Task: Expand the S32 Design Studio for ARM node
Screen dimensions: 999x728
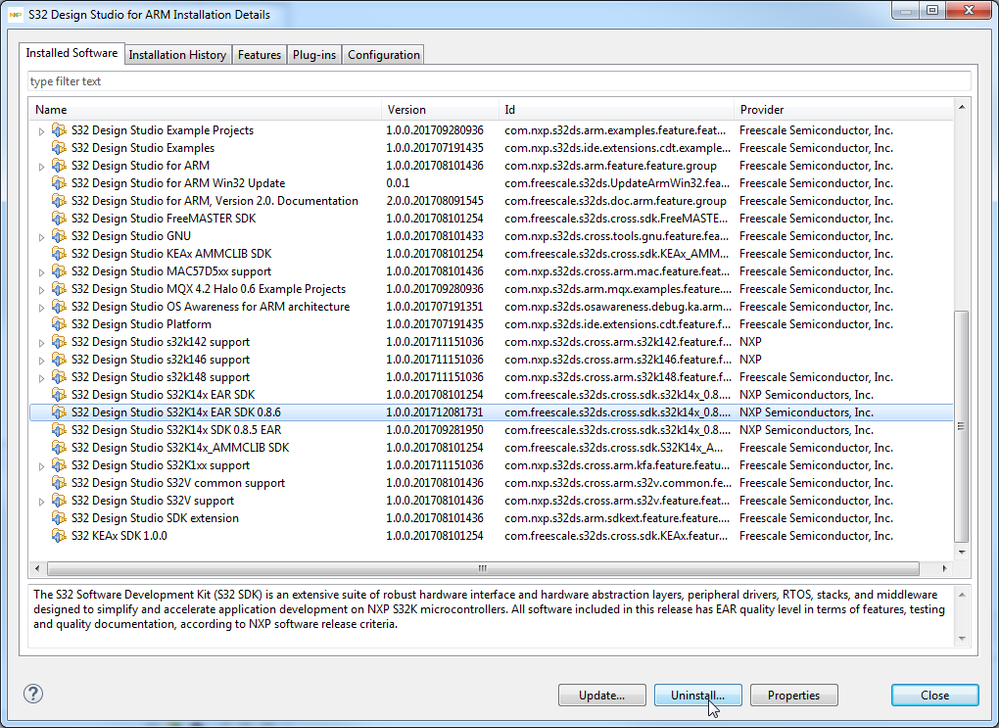Action: 41,167
